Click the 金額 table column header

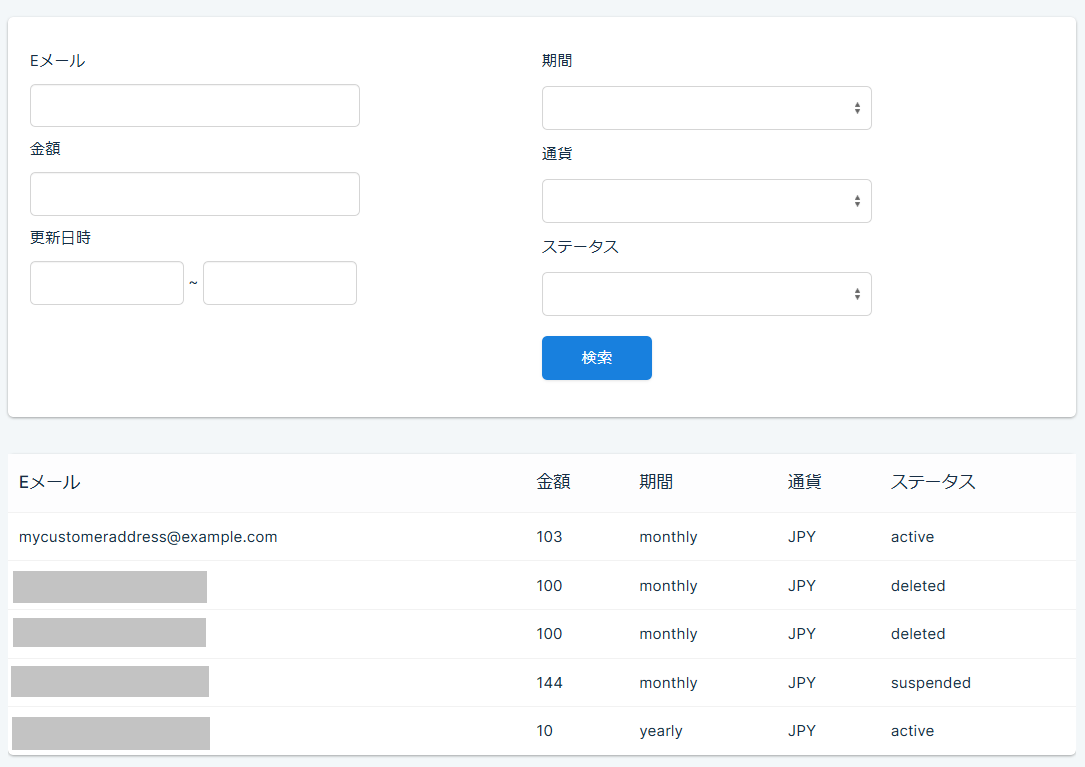pos(554,482)
